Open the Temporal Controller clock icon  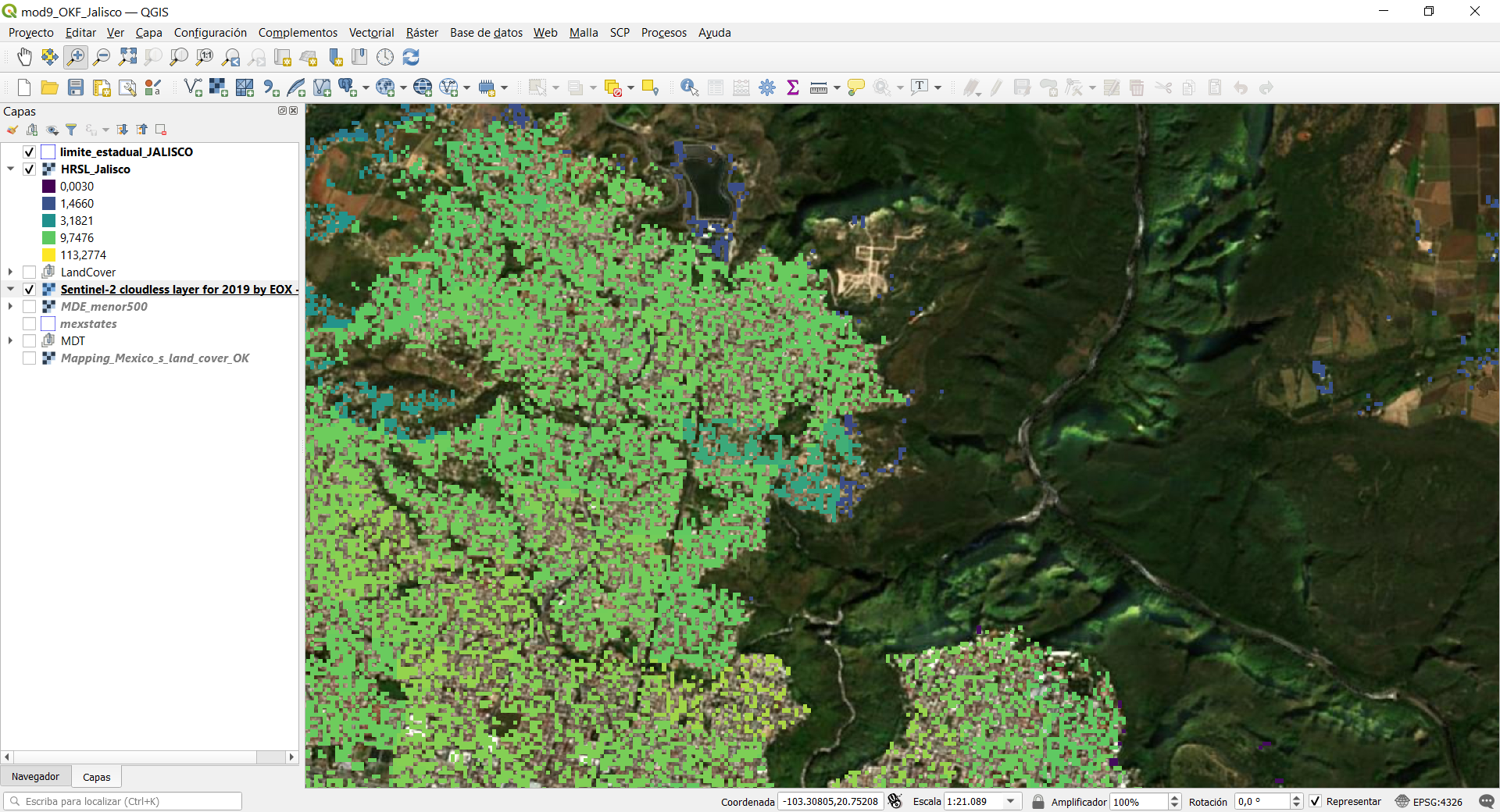385,57
